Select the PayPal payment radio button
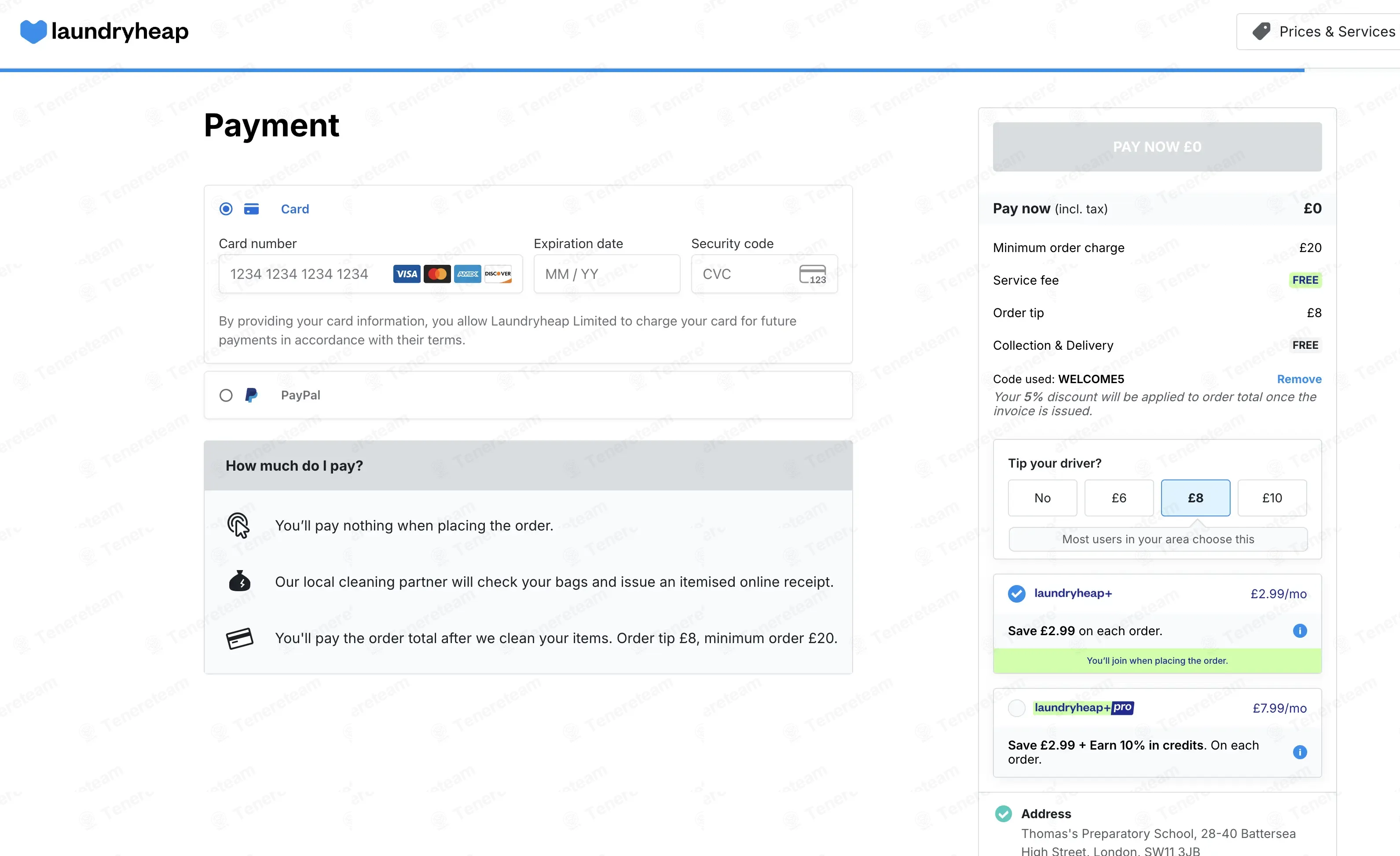Screen dimensions: 1400x856 tap(226, 395)
